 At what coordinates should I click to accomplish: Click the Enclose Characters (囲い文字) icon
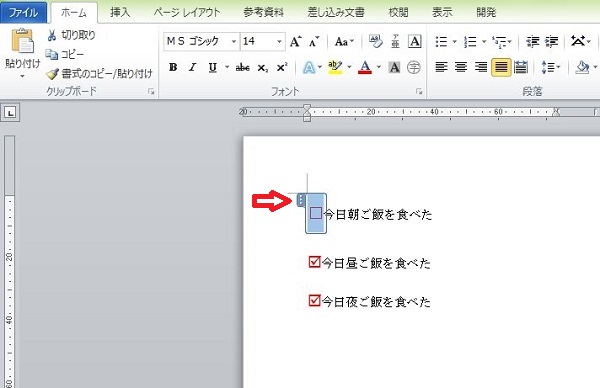pos(414,68)
